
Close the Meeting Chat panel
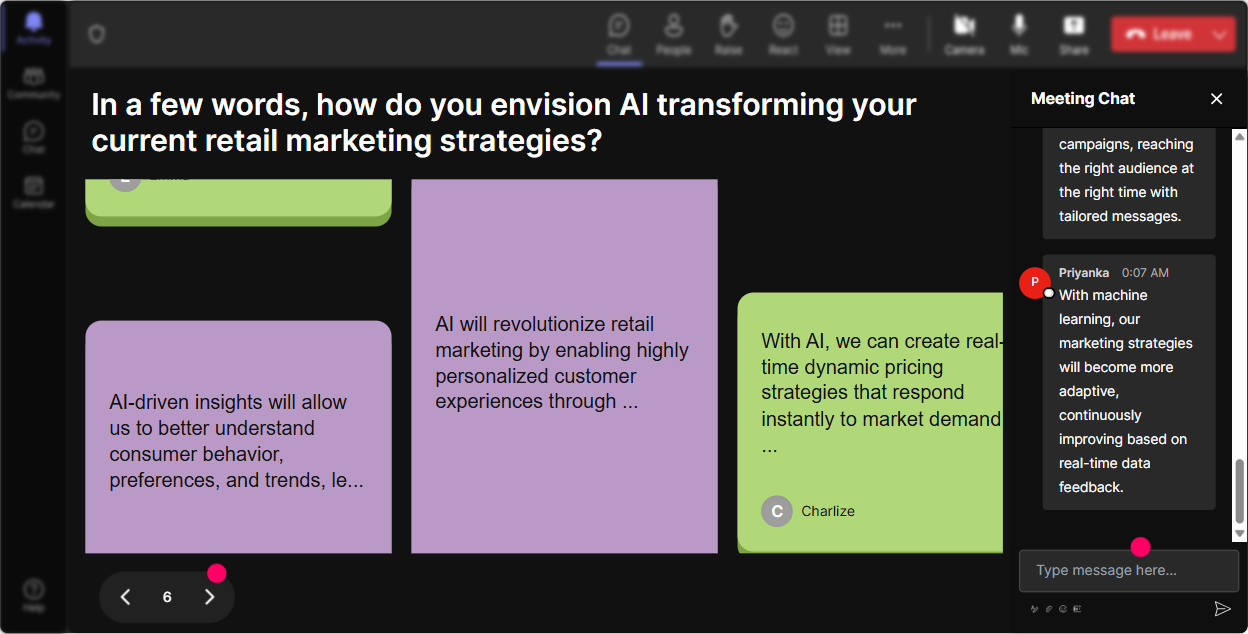(x=1216, y=98)
